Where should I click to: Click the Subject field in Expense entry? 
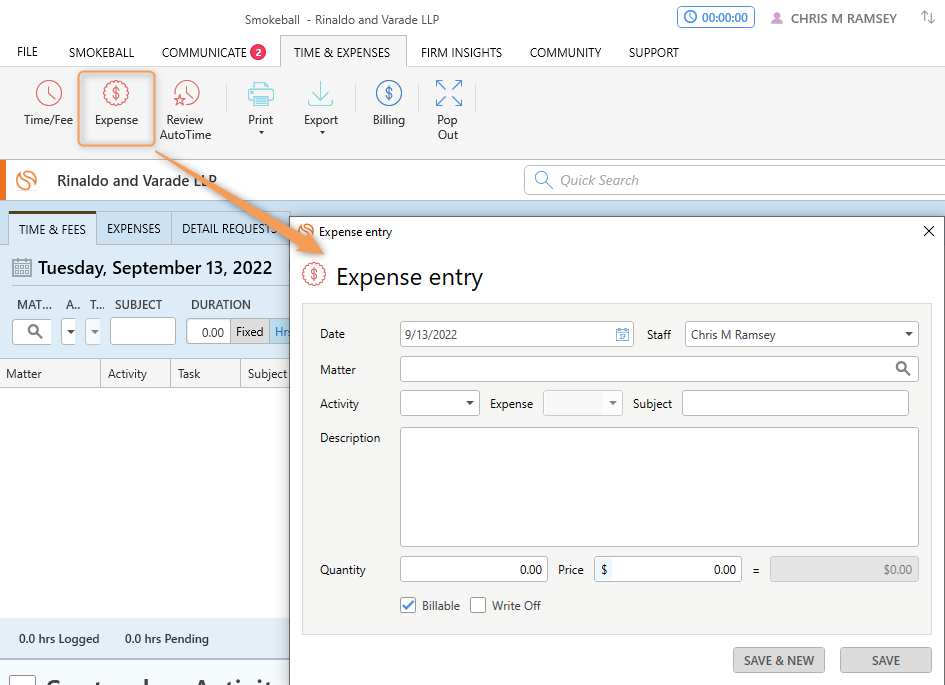tap(795, 403)
